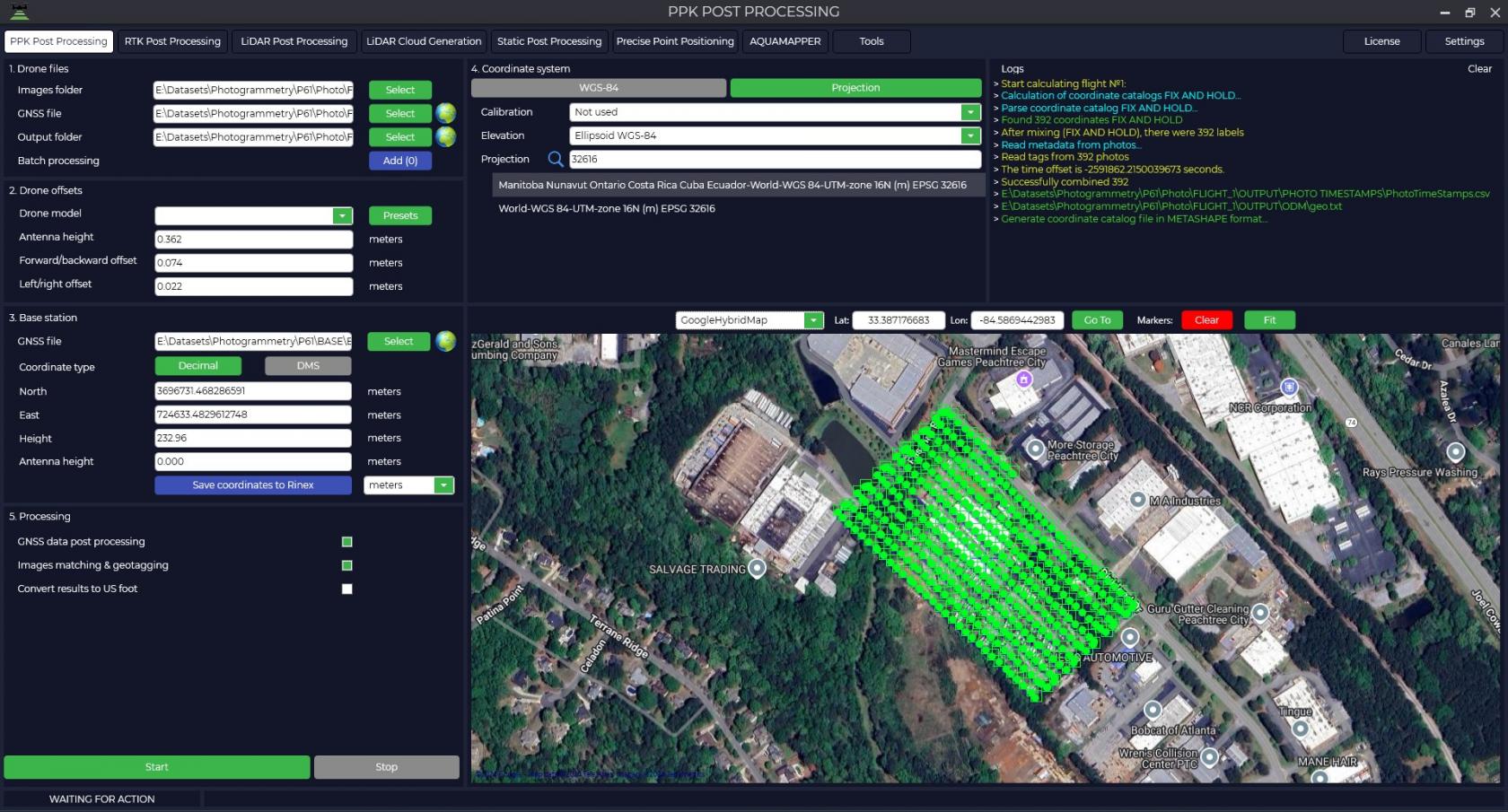
Task: Switch to RTK Post Processing tab
Action: pos(172,41)
